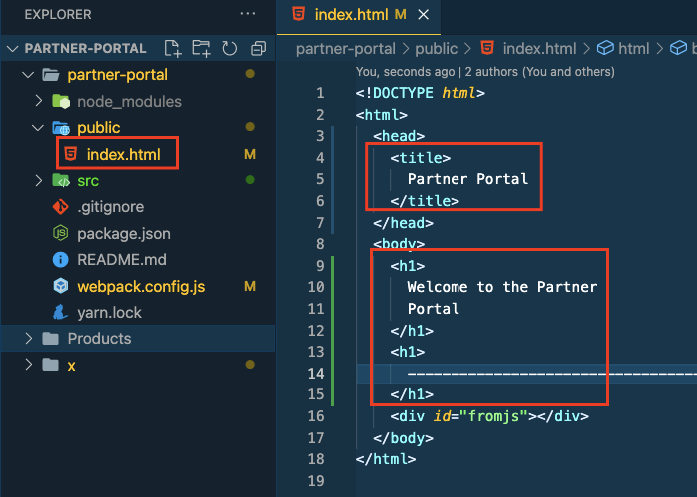
Task: Click index.html in the breadcrumb path
Action: 540,48
